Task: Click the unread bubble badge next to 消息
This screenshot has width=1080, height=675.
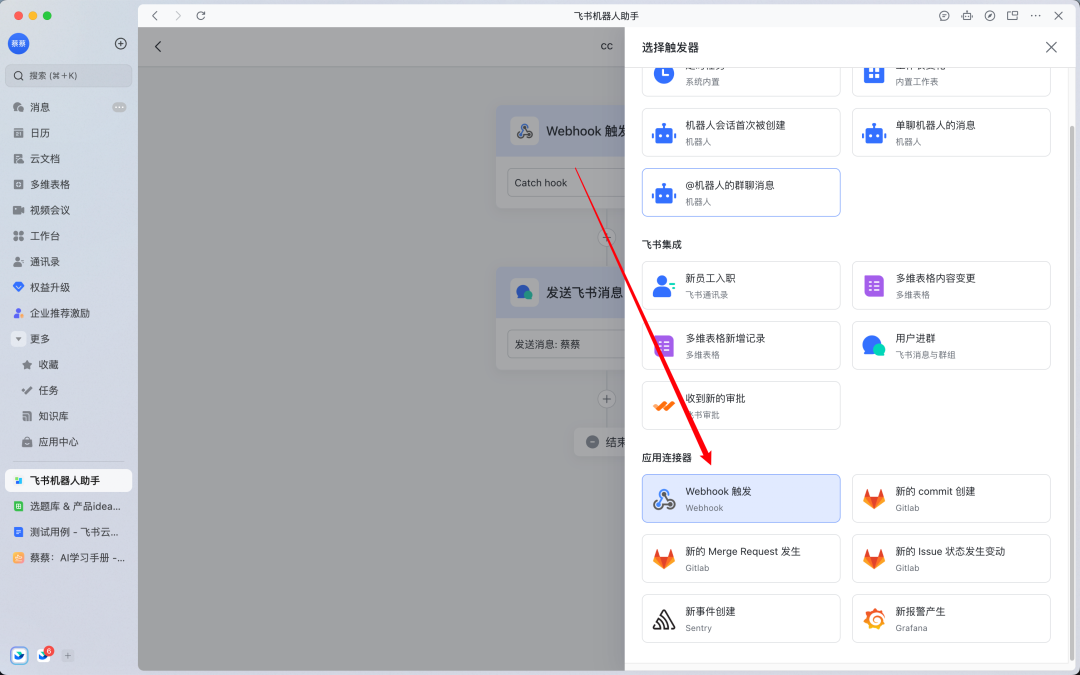Action: click(x=119, y=107)
